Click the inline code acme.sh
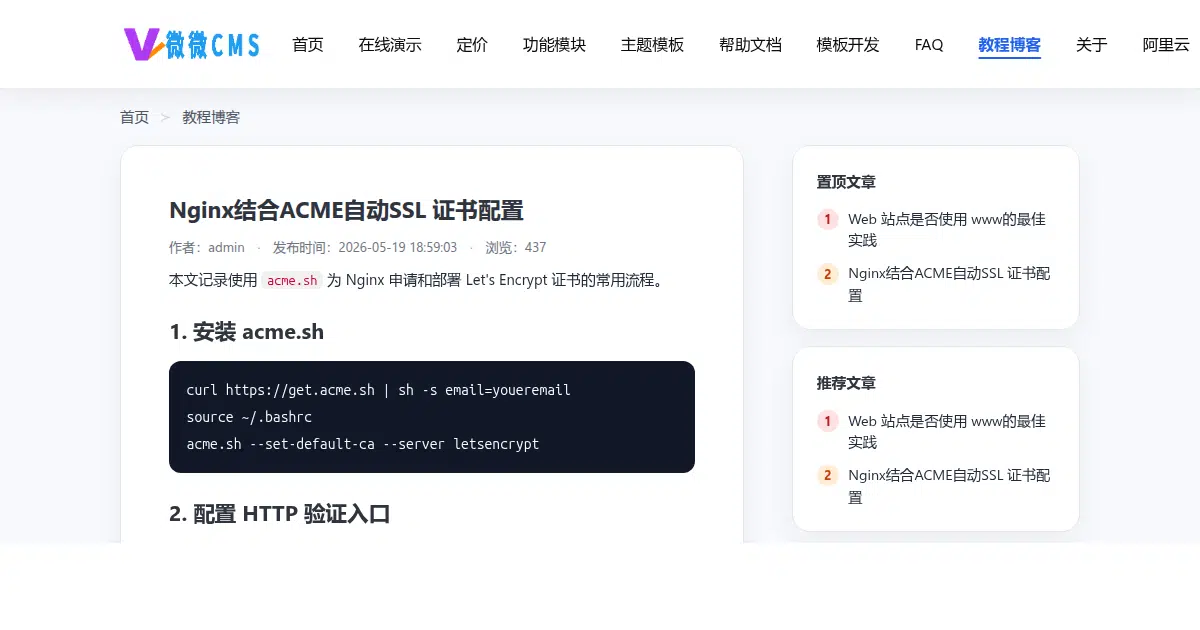 click(292, 280)
